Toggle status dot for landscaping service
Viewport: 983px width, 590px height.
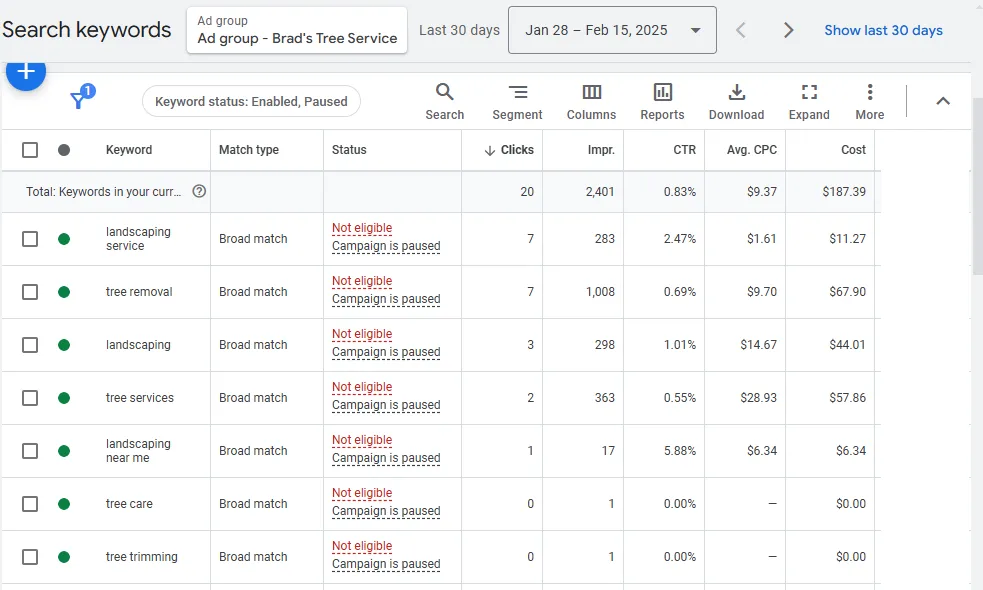tap(64, 239)
